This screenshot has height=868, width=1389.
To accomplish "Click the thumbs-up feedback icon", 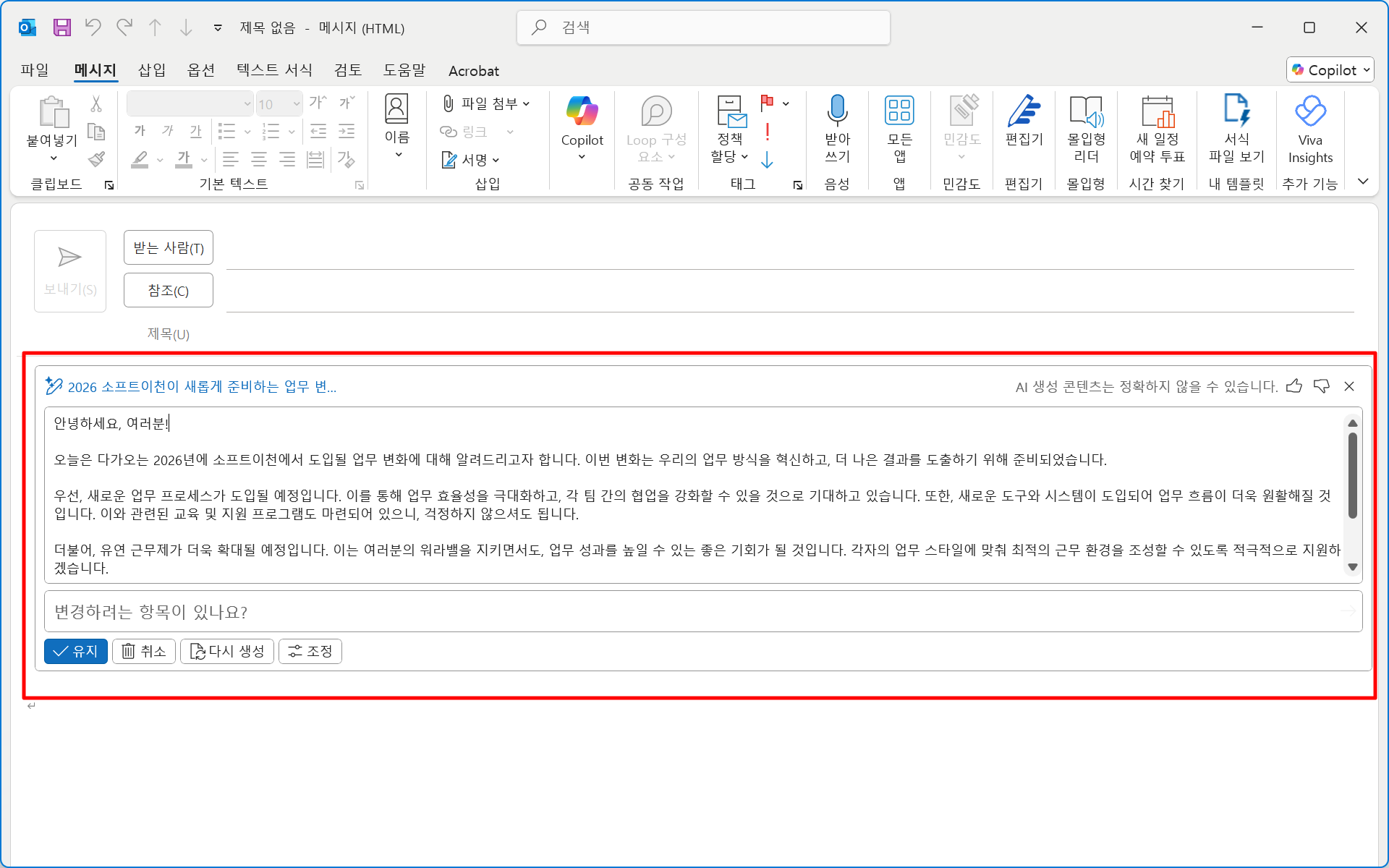I will 1294,386.
